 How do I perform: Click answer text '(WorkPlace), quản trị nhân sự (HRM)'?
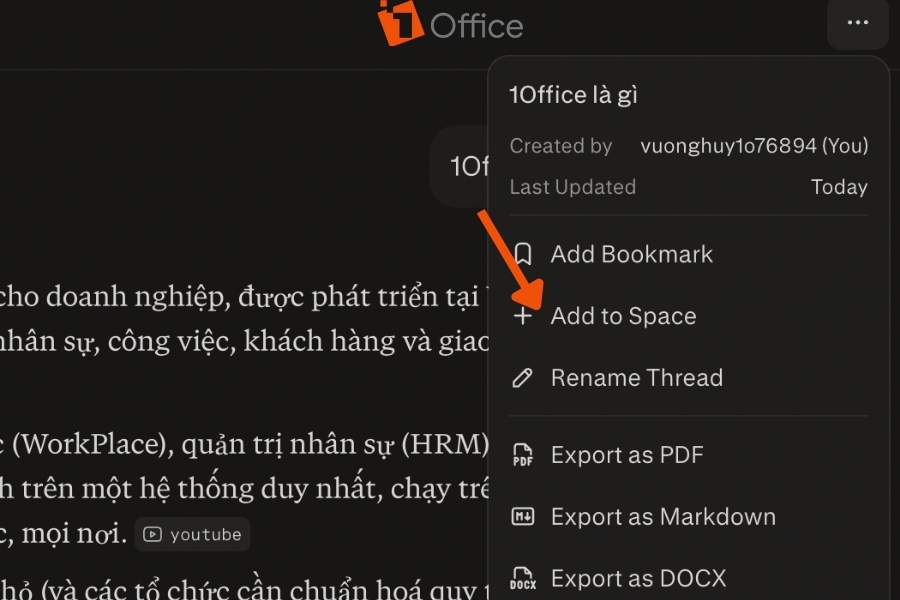251,444
